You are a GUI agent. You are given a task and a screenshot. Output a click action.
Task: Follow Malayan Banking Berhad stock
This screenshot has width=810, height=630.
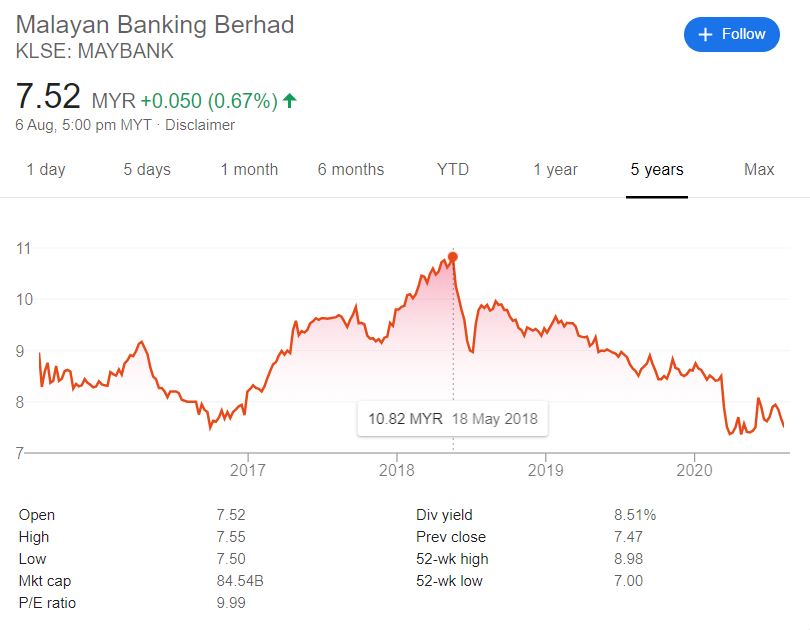731,35
